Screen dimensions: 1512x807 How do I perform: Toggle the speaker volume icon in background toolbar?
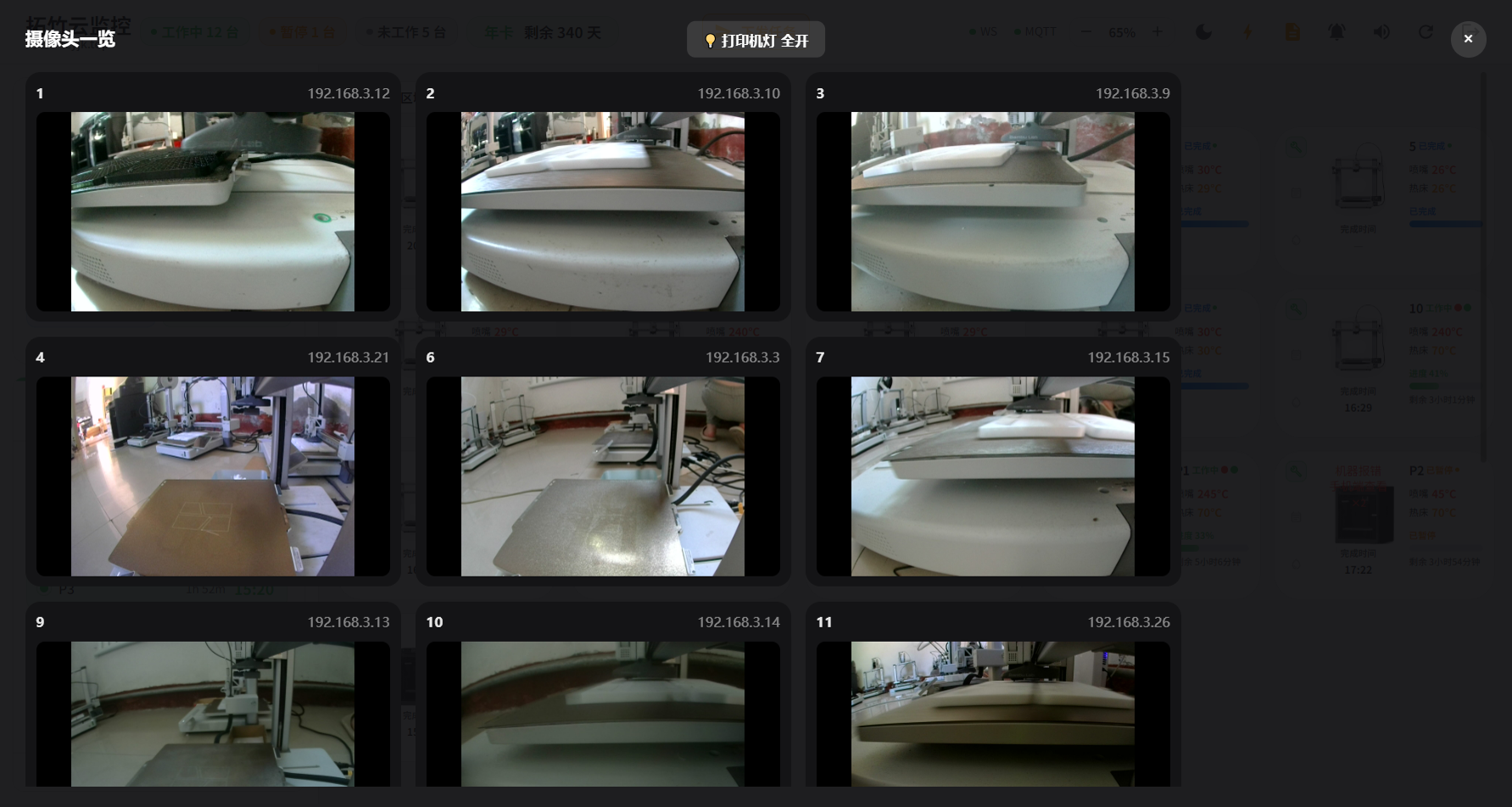click(x=1381, y=32)
